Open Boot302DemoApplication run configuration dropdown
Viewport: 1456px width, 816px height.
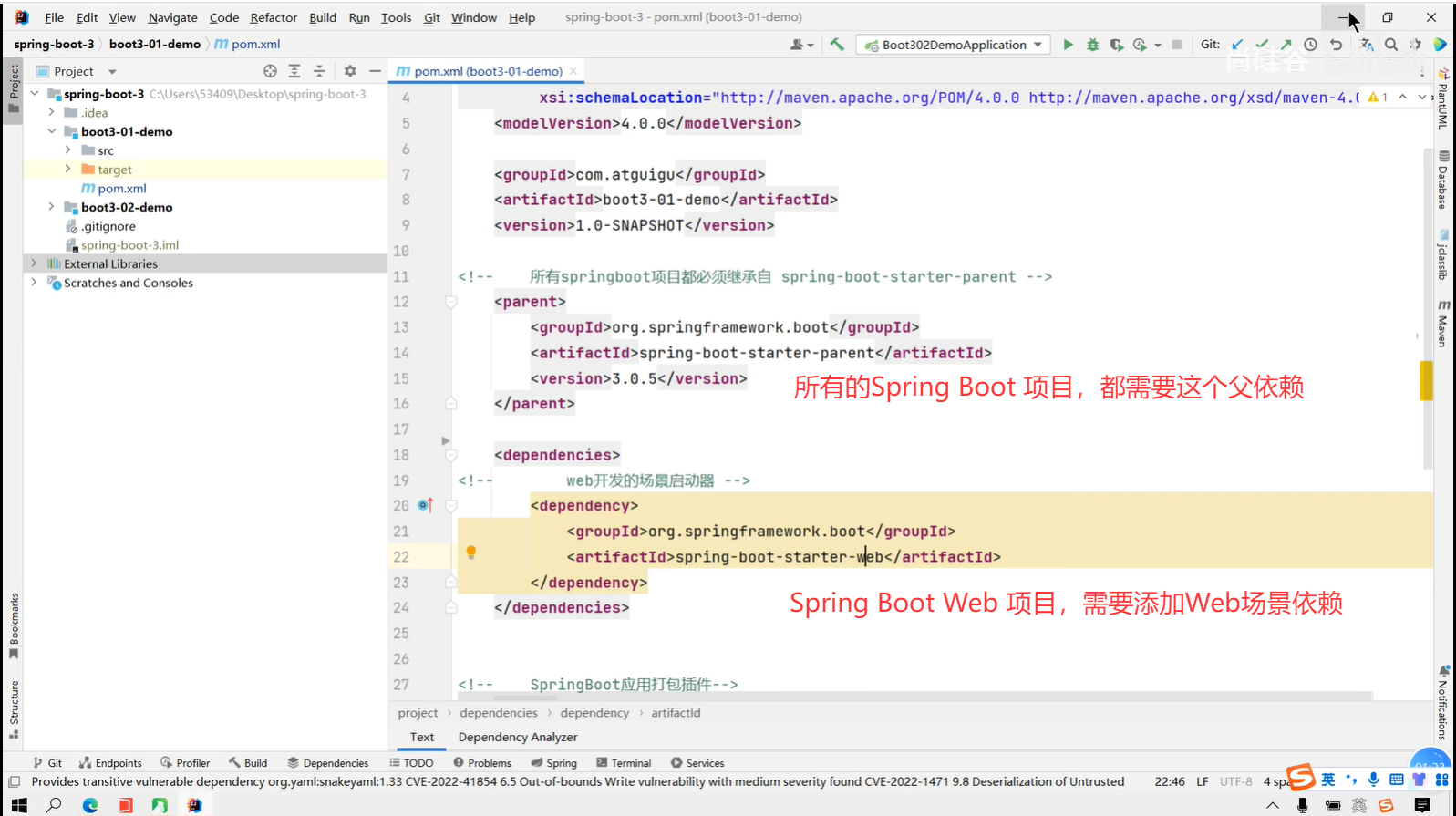pos(953,45)
